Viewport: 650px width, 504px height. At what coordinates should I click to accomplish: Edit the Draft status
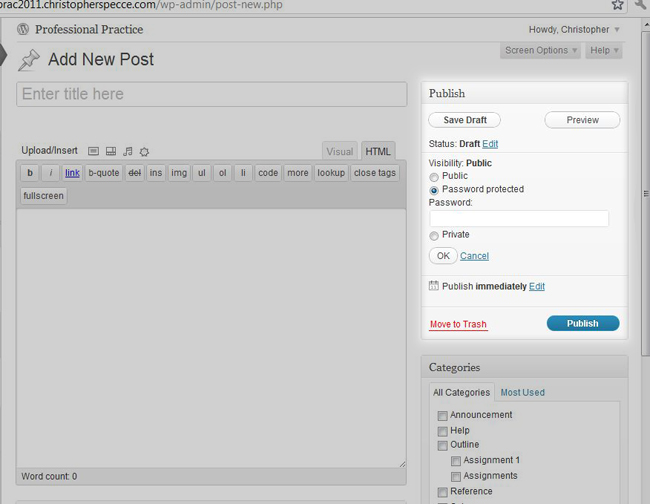point(490,144)
